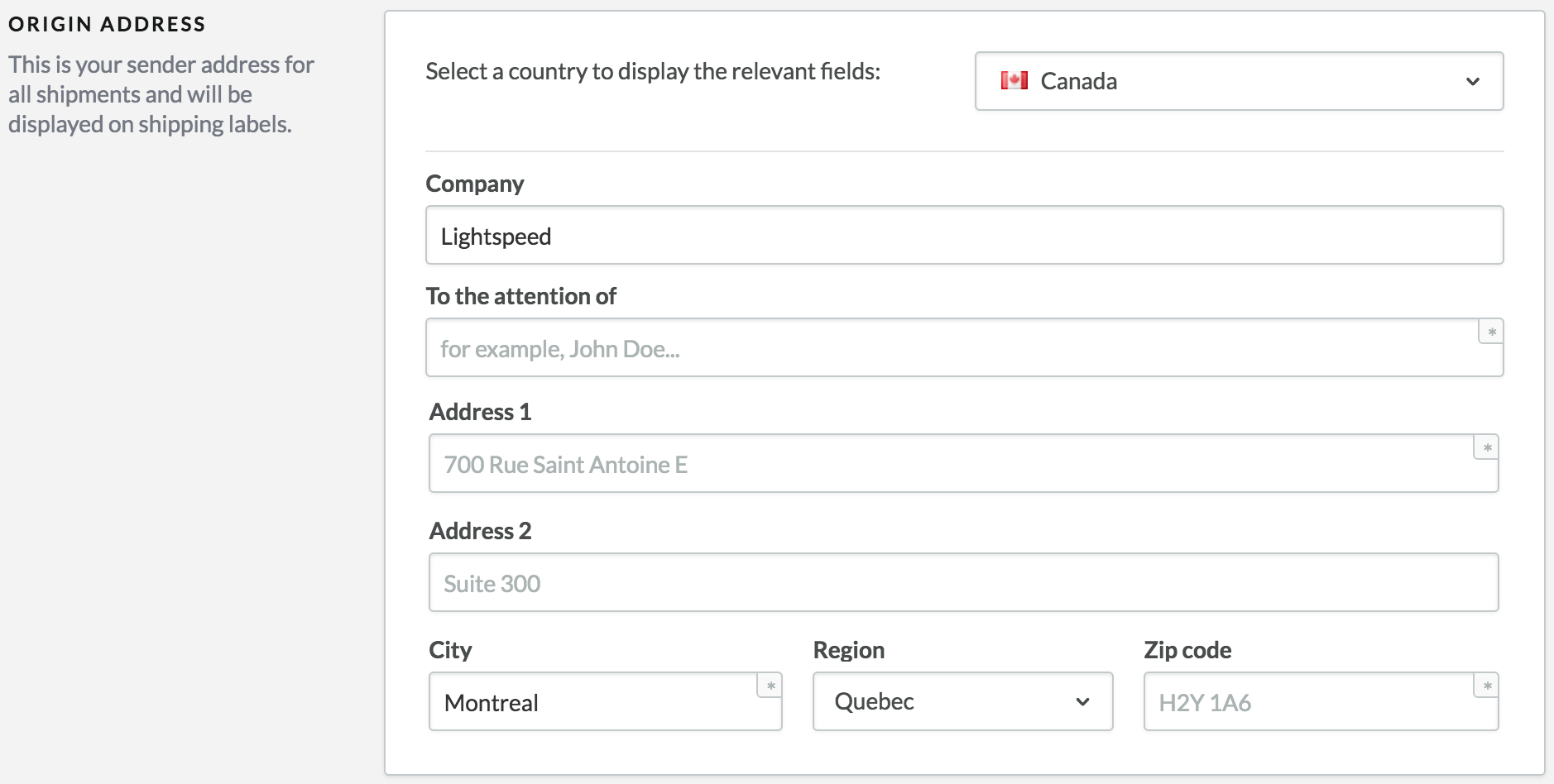Click the Canada flag icon
The image size is (1554, 784).
(1014, 81)
